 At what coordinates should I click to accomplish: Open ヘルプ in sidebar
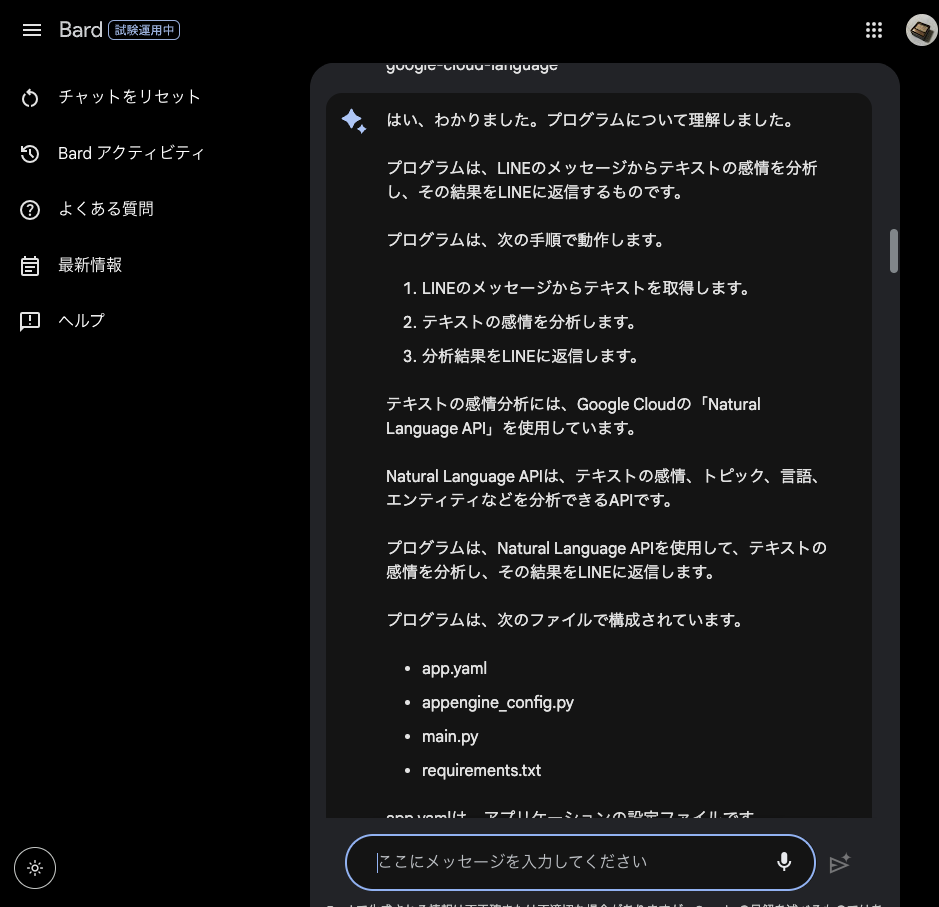(x=81, y=320)
